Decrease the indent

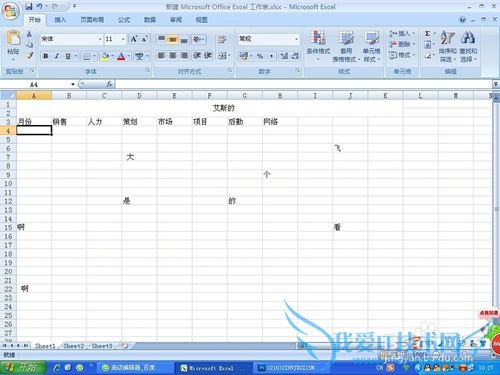197,55
